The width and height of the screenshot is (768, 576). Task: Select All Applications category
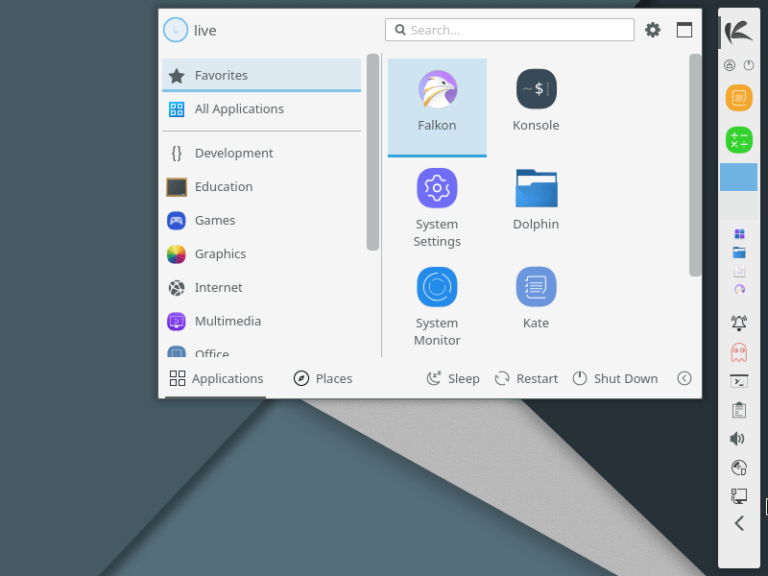pos(262,109)
